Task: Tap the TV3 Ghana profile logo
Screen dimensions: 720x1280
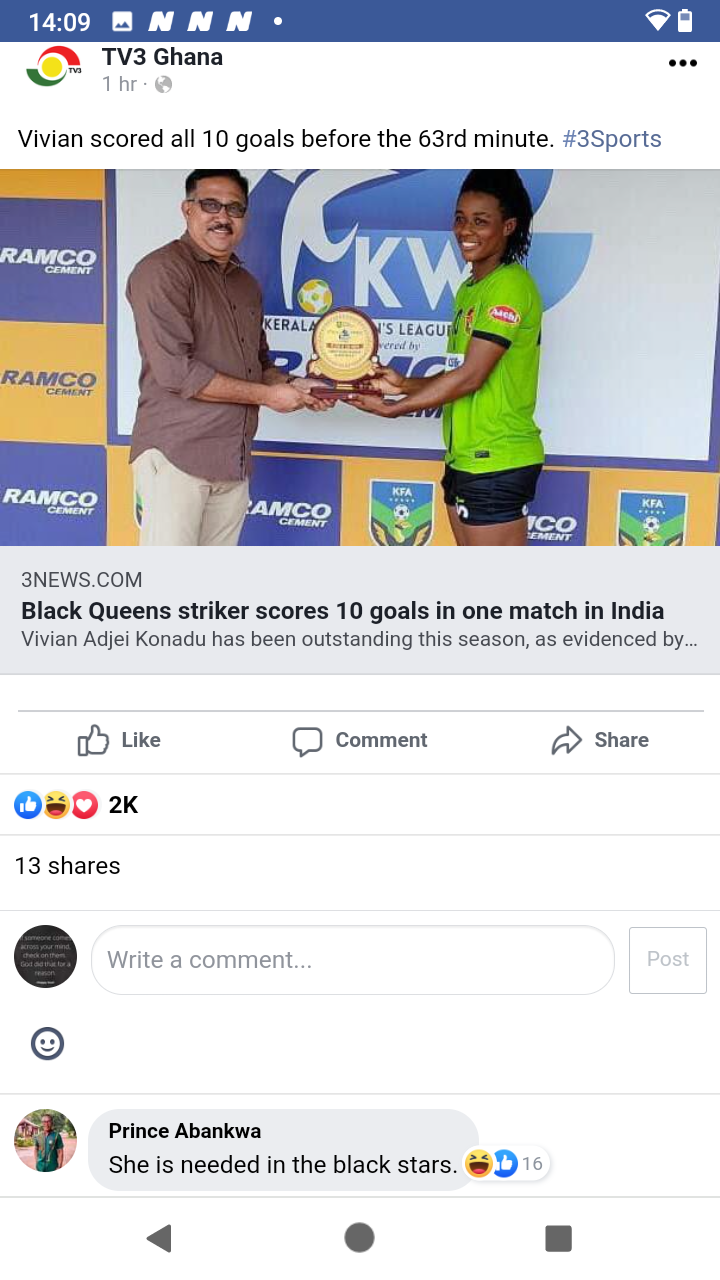Action: pyautogui.click(x=53, y=68)
